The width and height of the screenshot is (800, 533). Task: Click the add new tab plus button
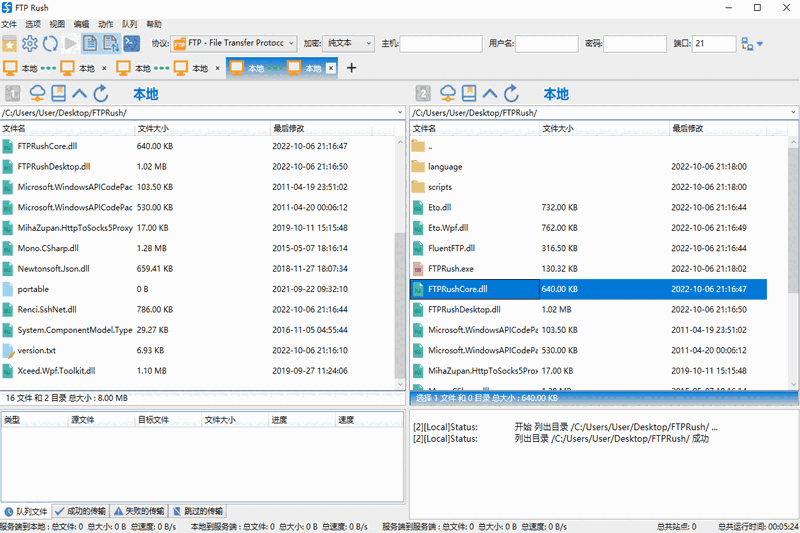351,68
